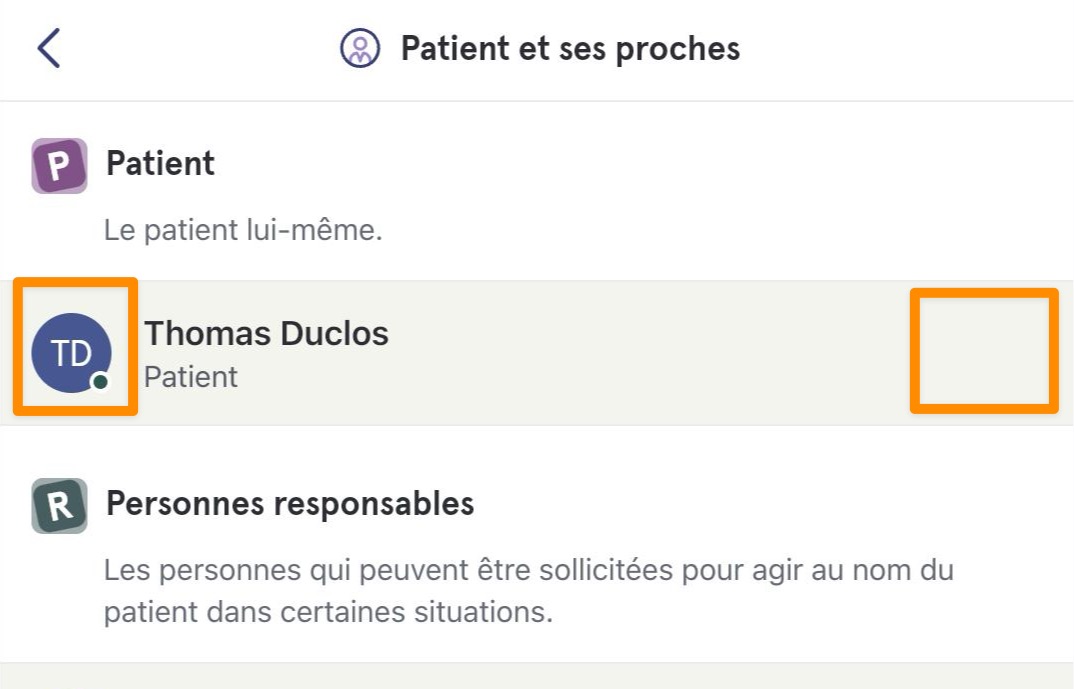The width and height of the screenshot is (1074, 689).
Task: Click "patient dans certaines situations." text line
Action: tap(328, 612)
